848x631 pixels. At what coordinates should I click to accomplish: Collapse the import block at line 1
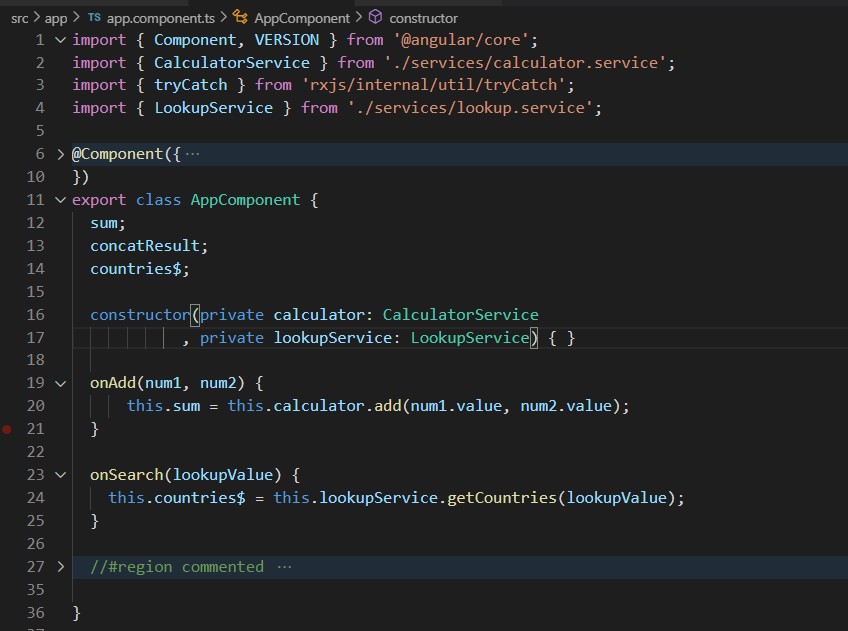[61, 40]
